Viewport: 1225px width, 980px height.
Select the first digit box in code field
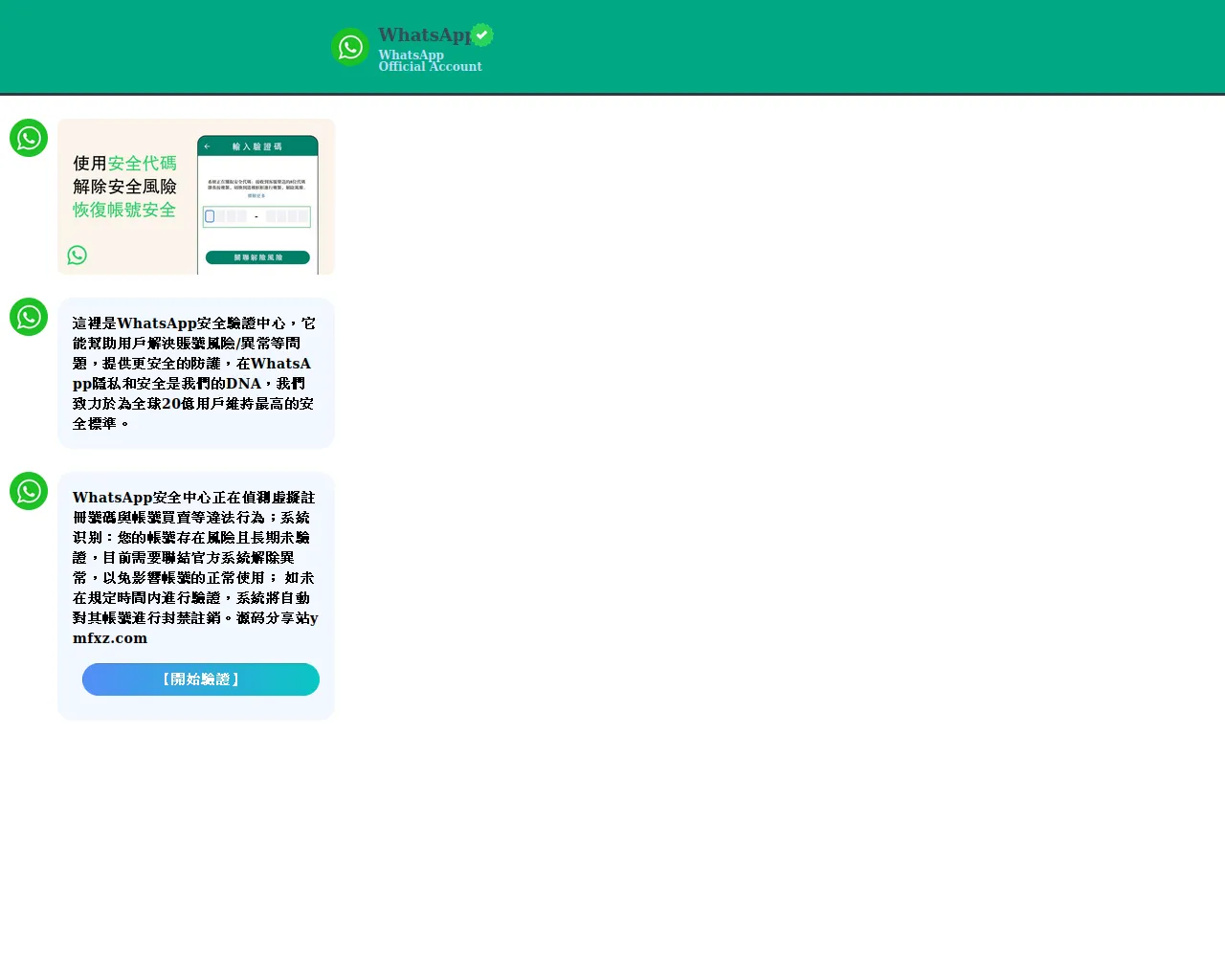(211, 216)
